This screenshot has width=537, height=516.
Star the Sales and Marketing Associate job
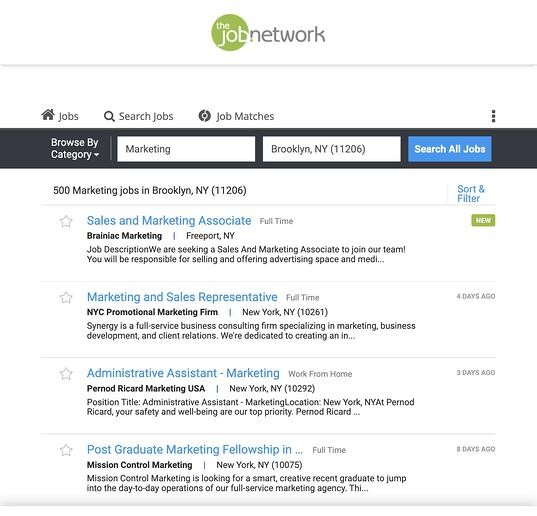point(66,221)
